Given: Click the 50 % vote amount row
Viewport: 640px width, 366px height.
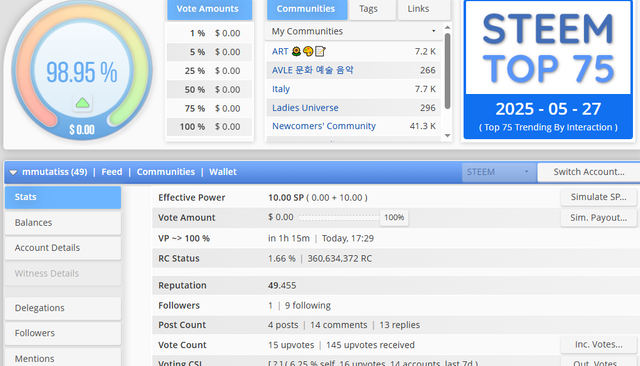Looking at the screenshot, I should point(209,89).
